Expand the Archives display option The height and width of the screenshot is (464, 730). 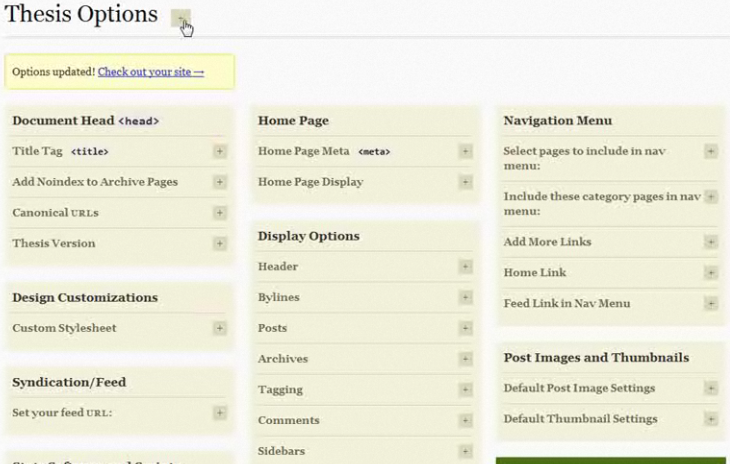(x=465, y=359)
